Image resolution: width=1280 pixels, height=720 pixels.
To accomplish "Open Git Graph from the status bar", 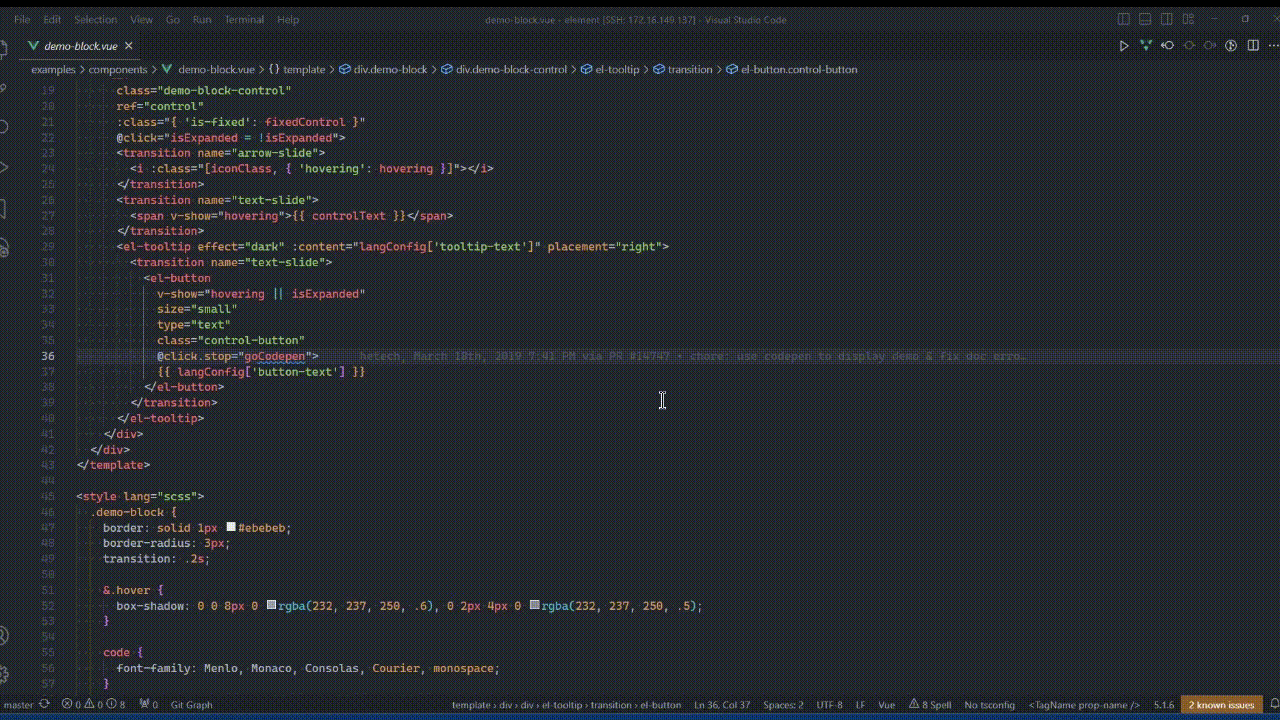I will coord(191,705).
